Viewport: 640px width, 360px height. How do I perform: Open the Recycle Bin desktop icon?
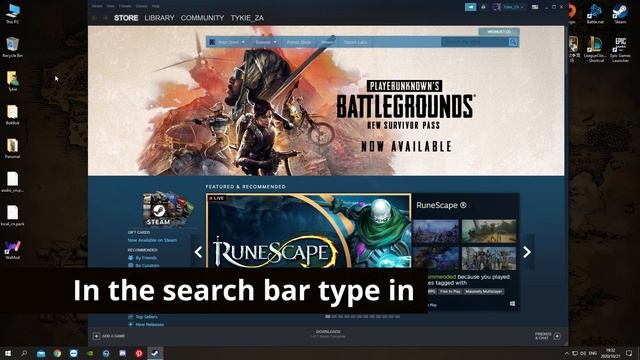tap(13, 47)
